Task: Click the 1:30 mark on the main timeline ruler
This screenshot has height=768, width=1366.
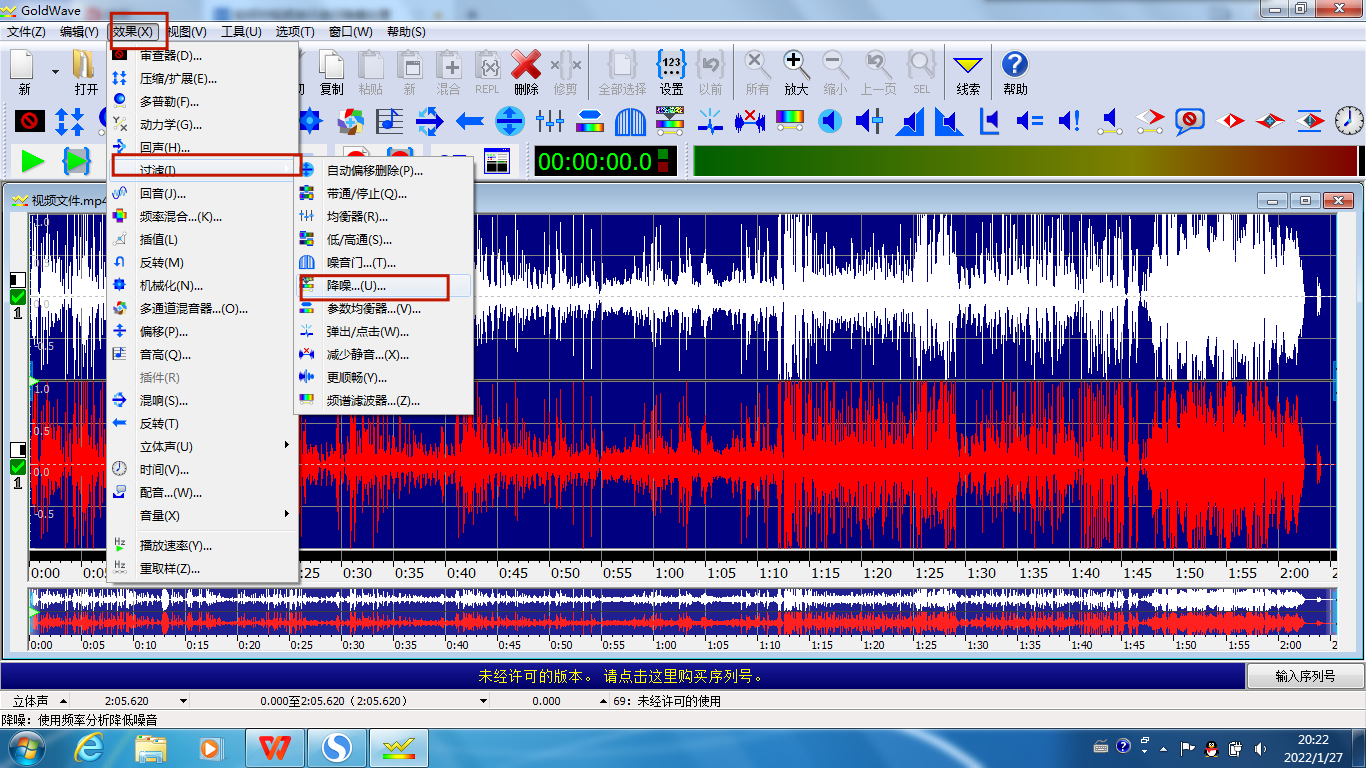Action: [x=981, y=573]
